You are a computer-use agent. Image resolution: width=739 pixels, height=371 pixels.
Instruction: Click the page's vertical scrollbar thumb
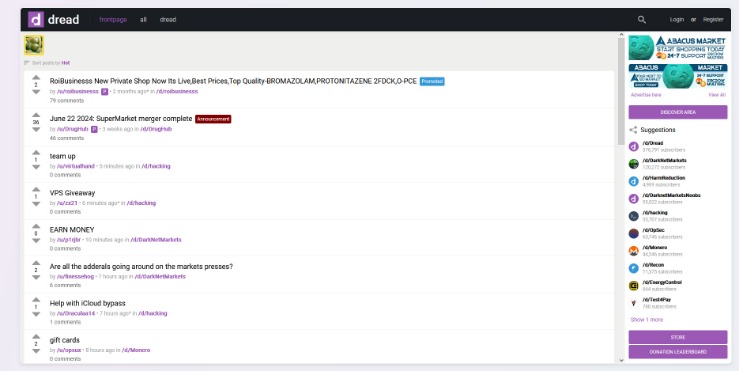621,91
